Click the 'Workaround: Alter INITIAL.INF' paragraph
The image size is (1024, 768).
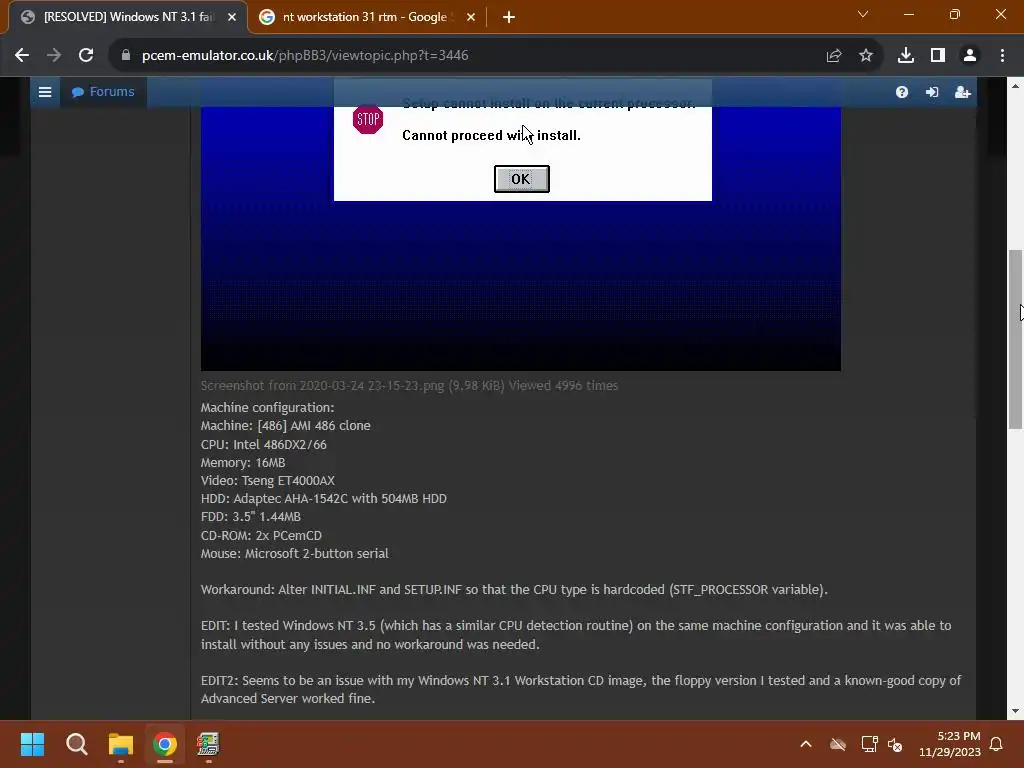click(x=514, y=590)
